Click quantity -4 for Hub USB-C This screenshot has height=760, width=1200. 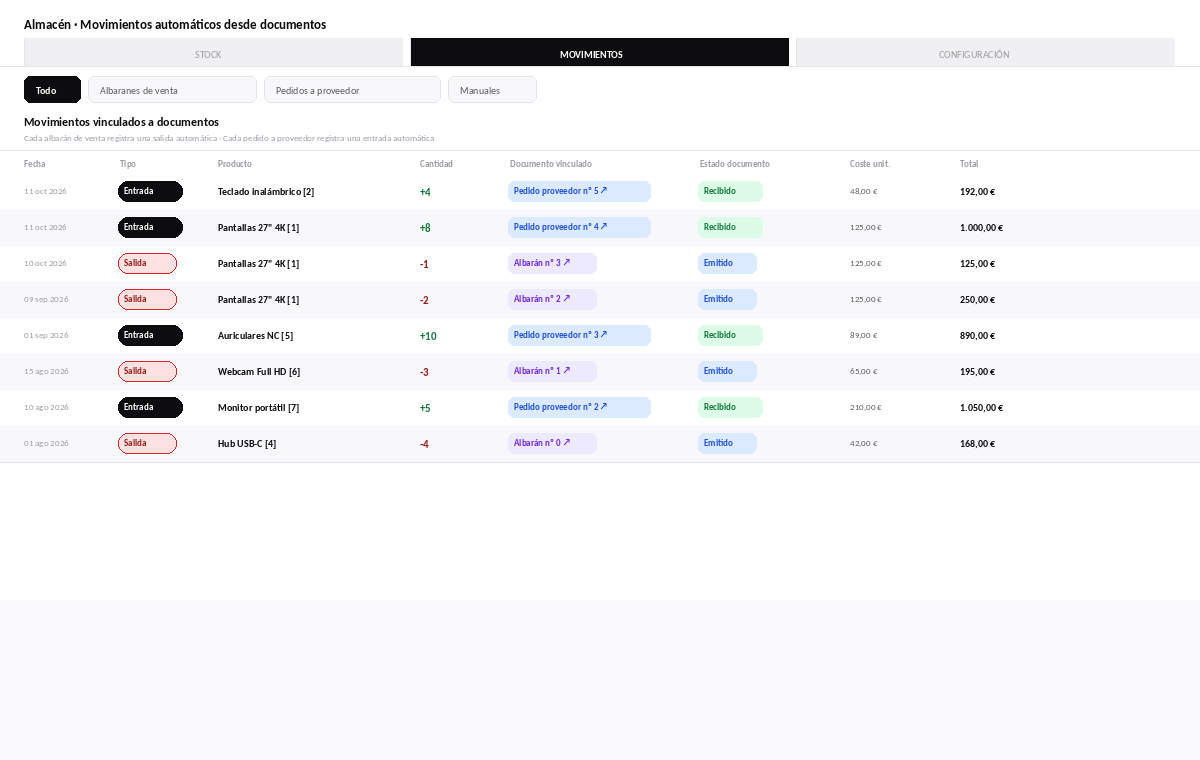pyautogui.click(x=424, y=444)
